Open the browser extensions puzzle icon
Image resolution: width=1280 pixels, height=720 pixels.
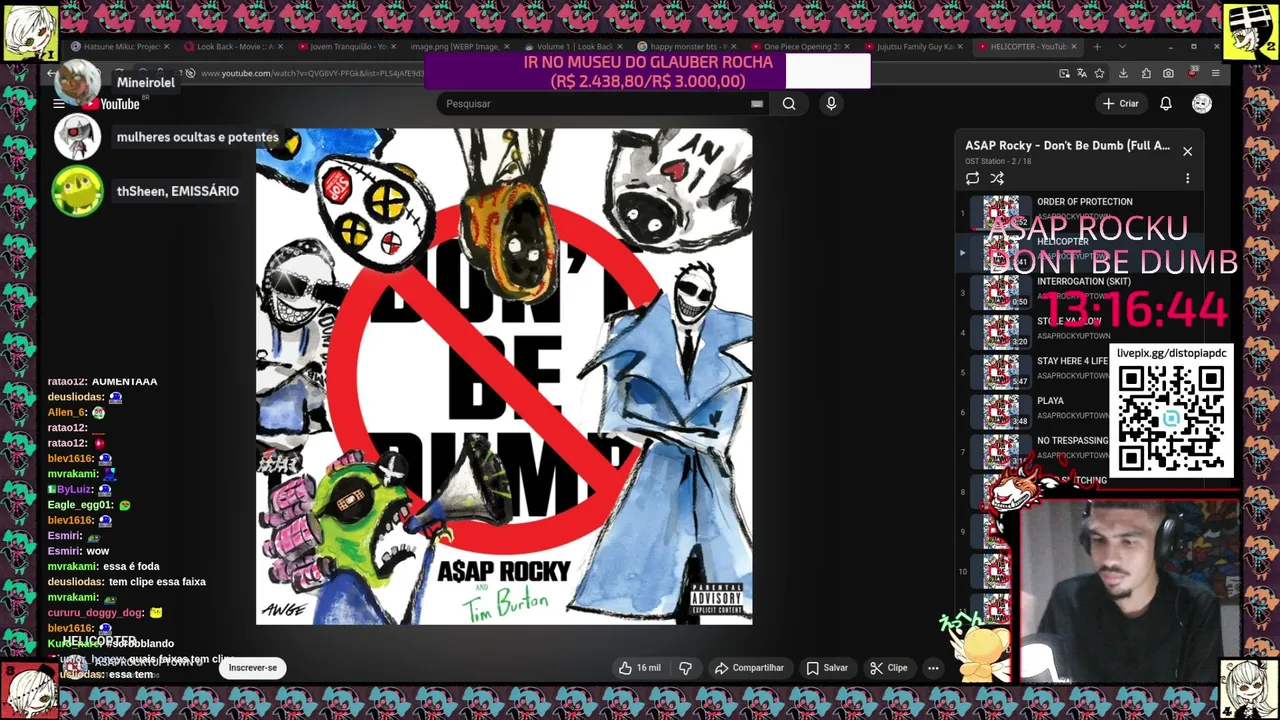tap(1146, 73)
